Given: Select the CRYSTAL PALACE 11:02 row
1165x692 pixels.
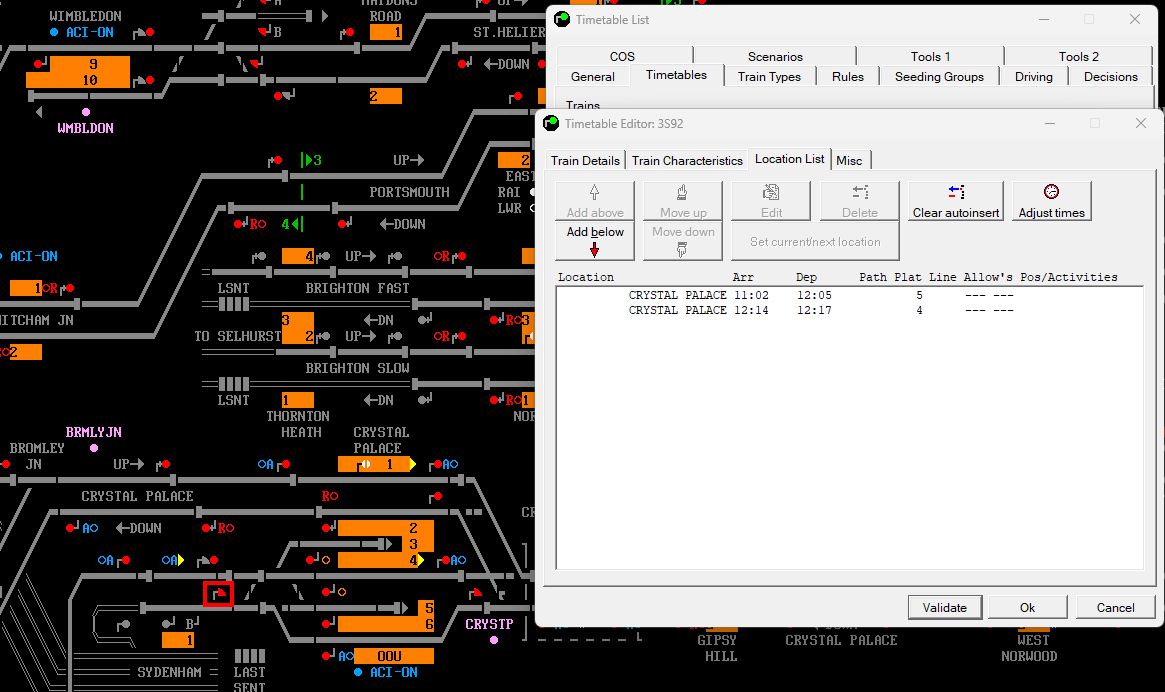Looking at the screenshot, I should (848, 295).
